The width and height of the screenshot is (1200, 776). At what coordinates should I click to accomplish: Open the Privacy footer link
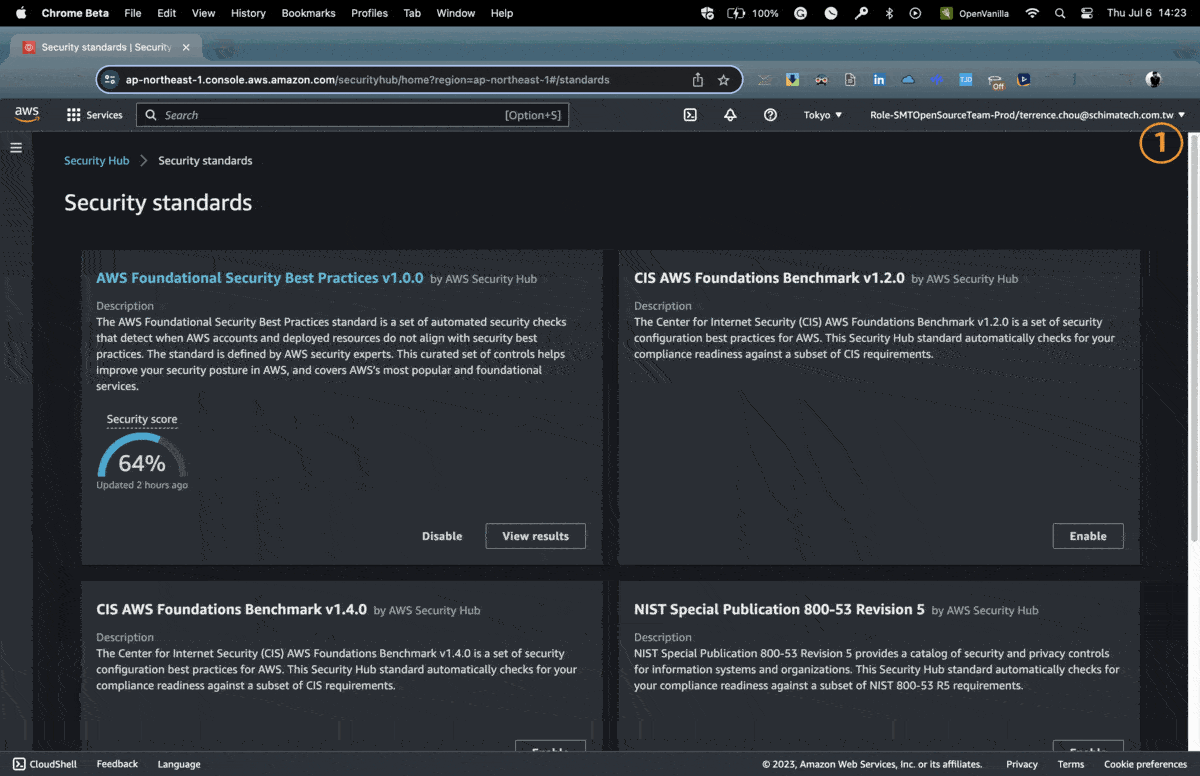[x=1022, y=764]
